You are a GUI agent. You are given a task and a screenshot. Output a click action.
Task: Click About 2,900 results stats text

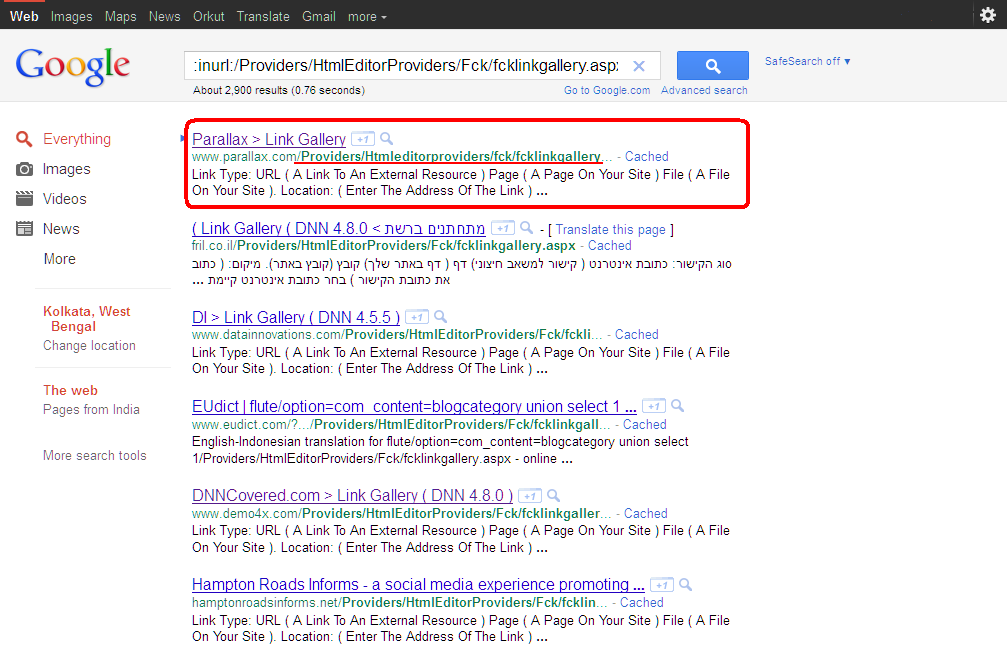coord(279,91)
